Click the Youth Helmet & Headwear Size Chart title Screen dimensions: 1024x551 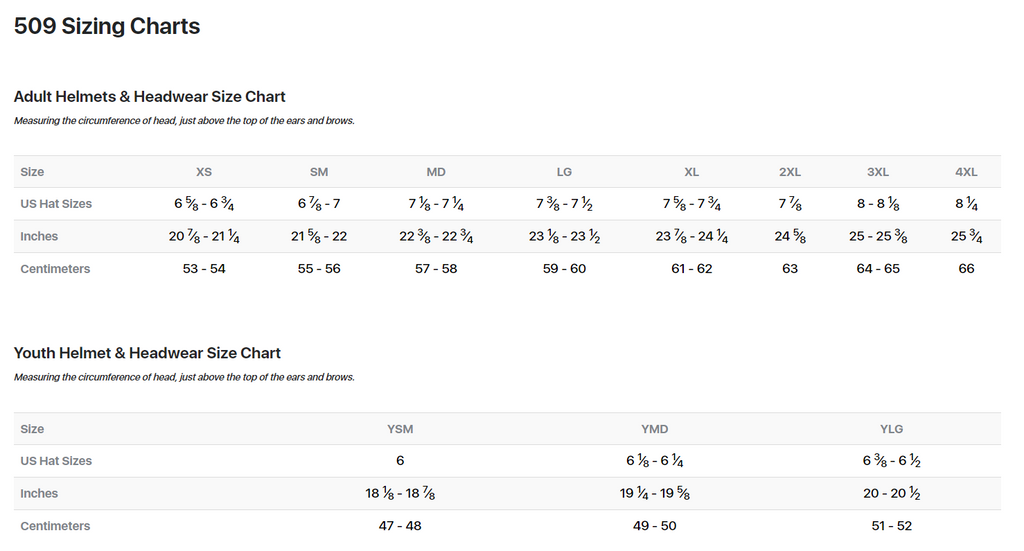point(147,353)
